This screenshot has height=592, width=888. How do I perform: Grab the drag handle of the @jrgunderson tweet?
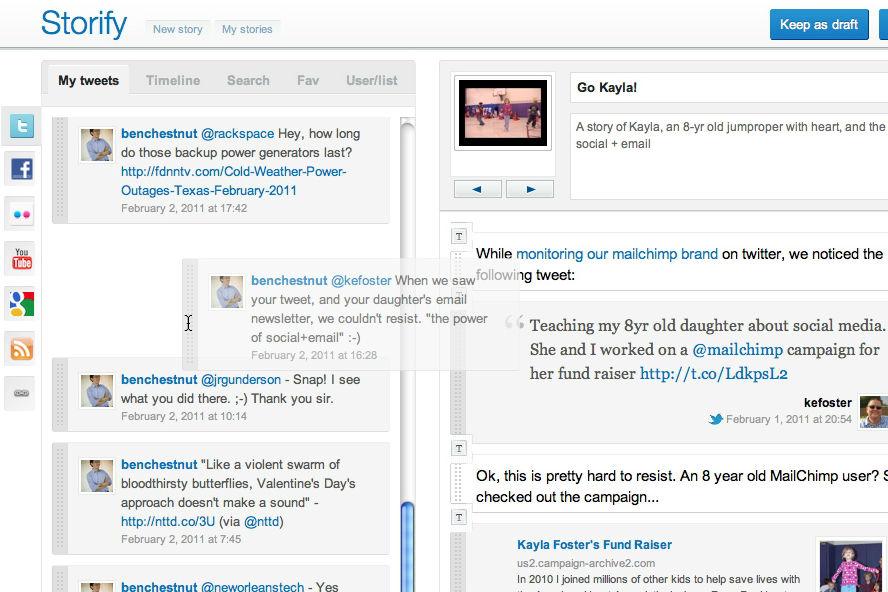pos(60,394)
